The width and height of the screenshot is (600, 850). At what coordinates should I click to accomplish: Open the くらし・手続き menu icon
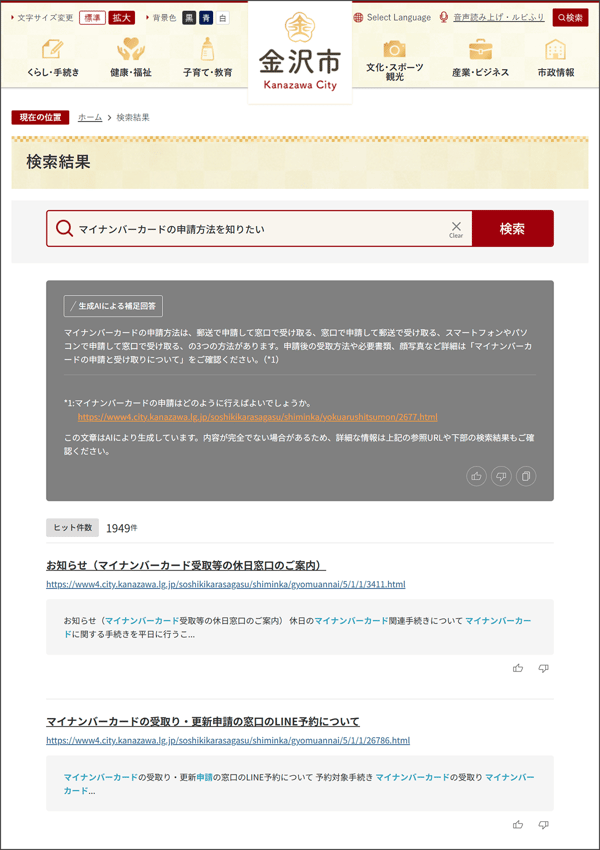(53, 49)
